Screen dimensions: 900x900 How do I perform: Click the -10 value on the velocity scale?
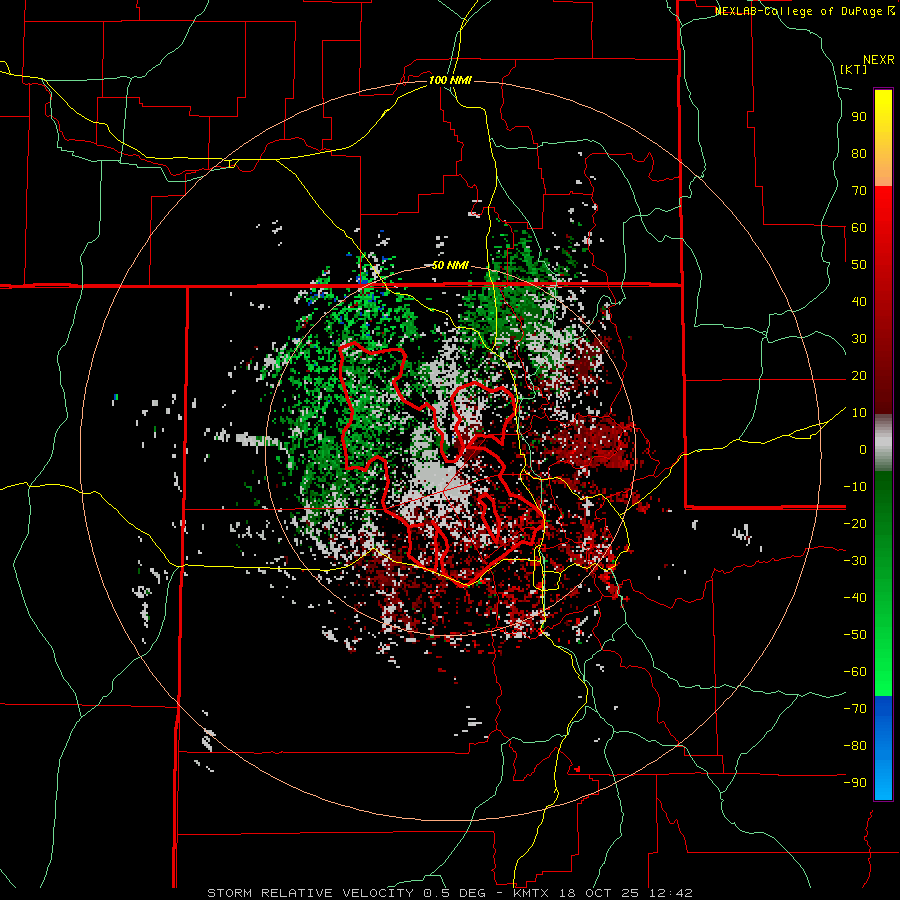point(855,487)
